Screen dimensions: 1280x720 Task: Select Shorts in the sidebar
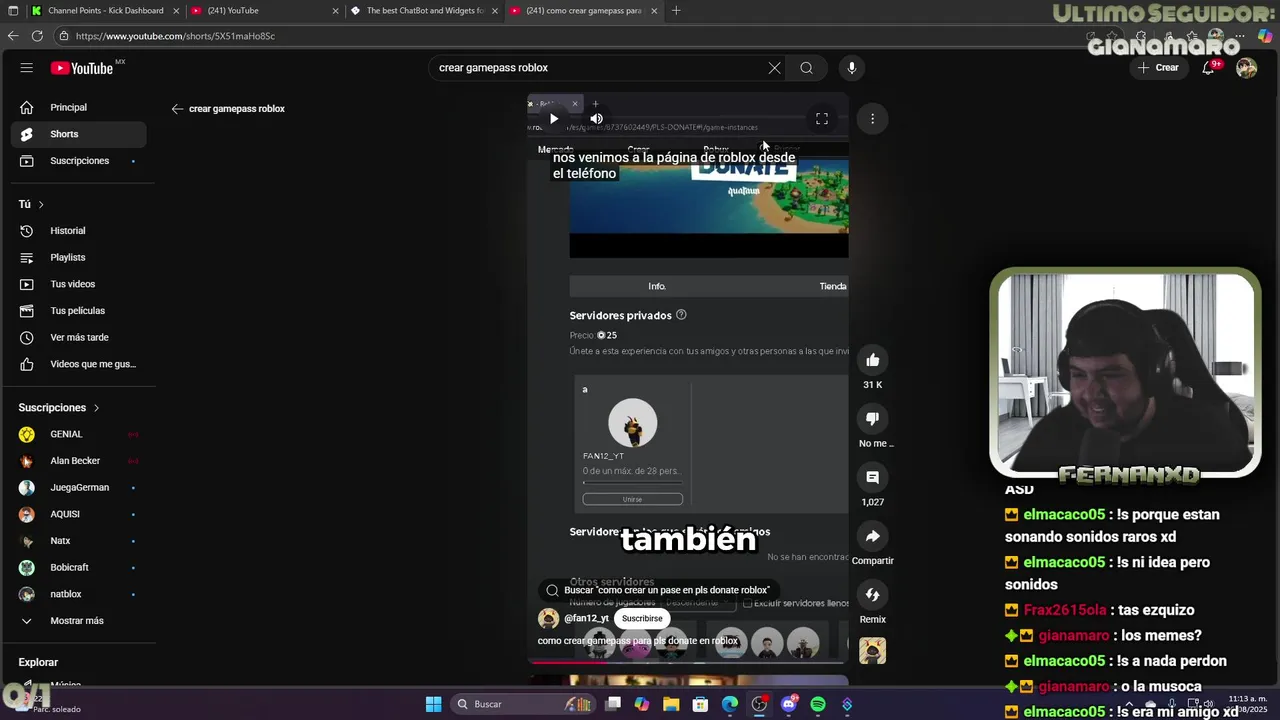pos(77,134)
